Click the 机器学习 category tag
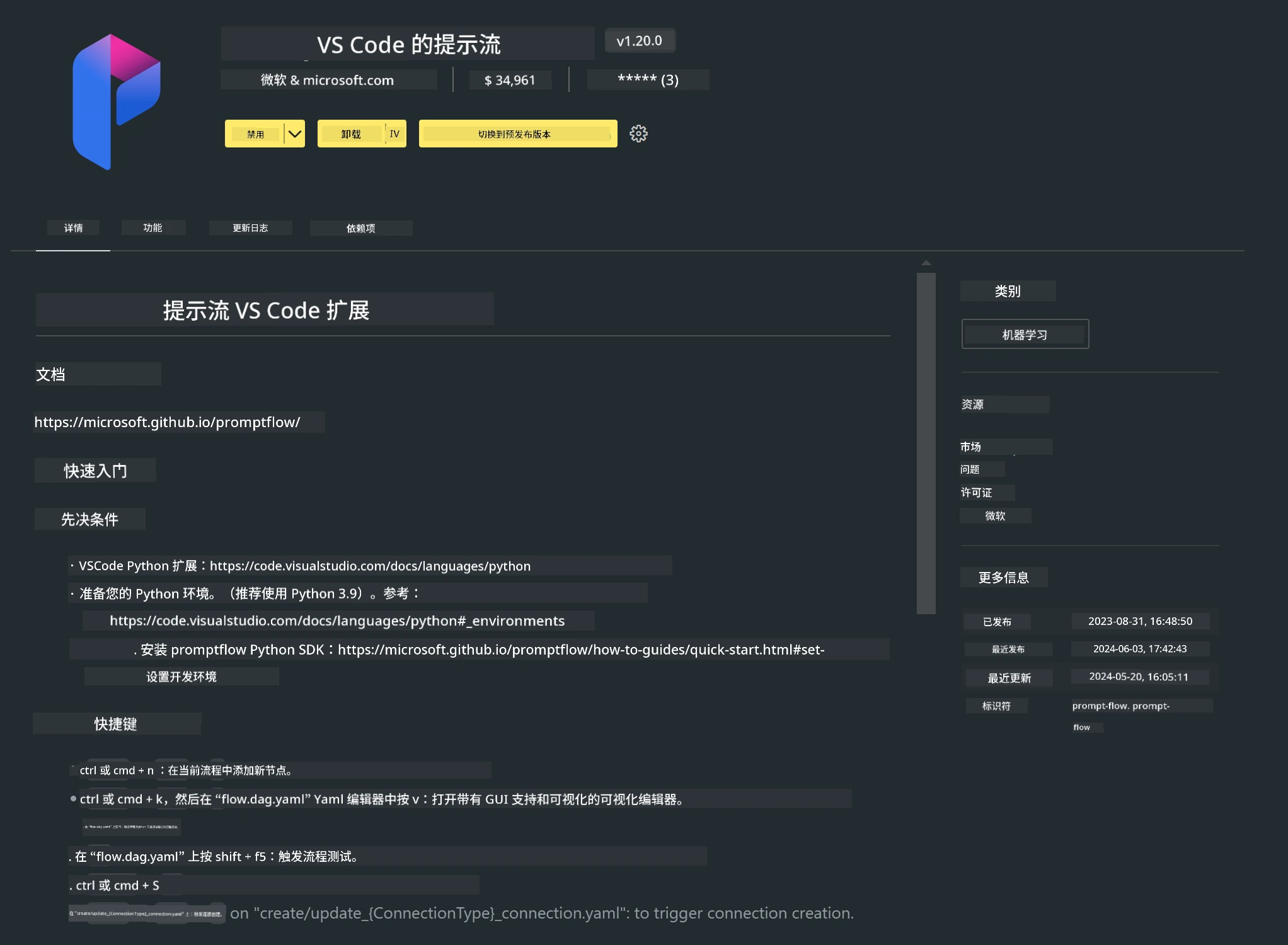This screenshot has height=945, width=1288. coord(1025,335)
